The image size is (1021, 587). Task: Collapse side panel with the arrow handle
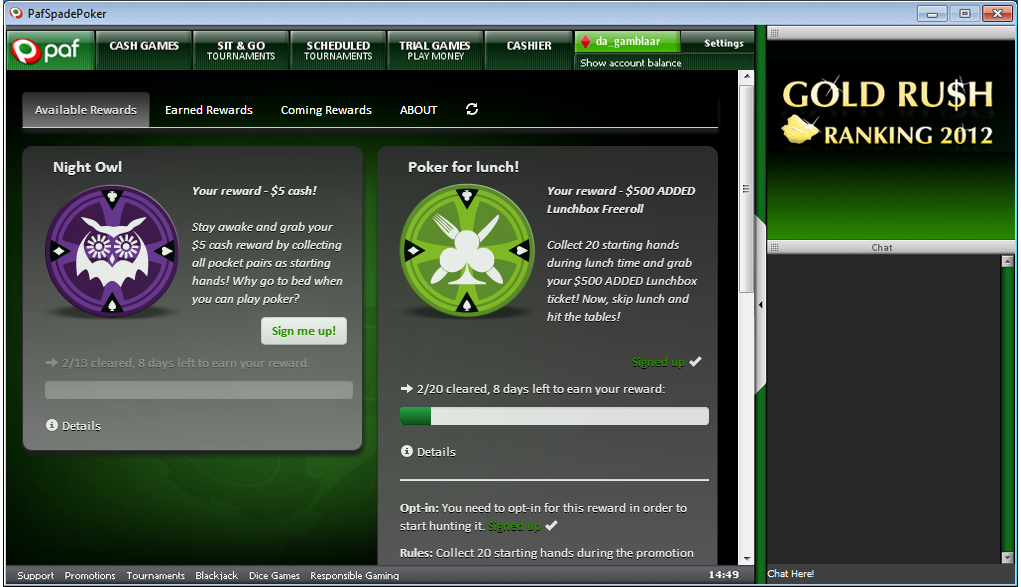[x=761, y=304]
